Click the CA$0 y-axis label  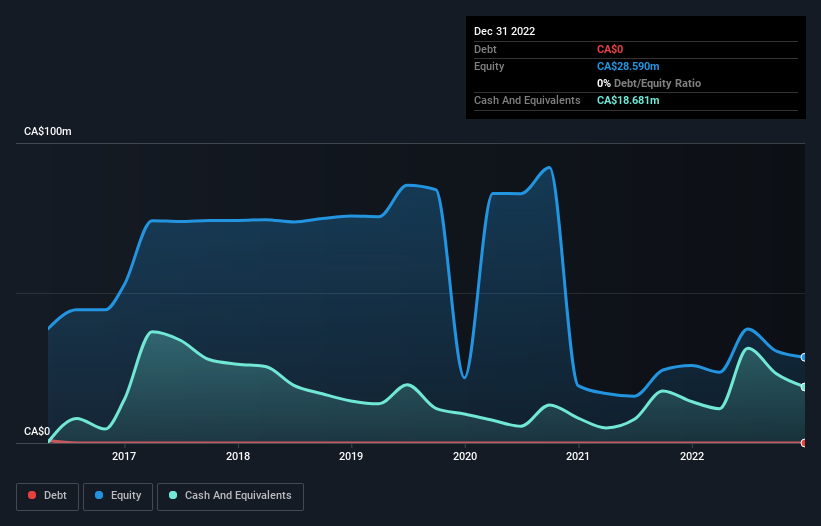(37, 431)
